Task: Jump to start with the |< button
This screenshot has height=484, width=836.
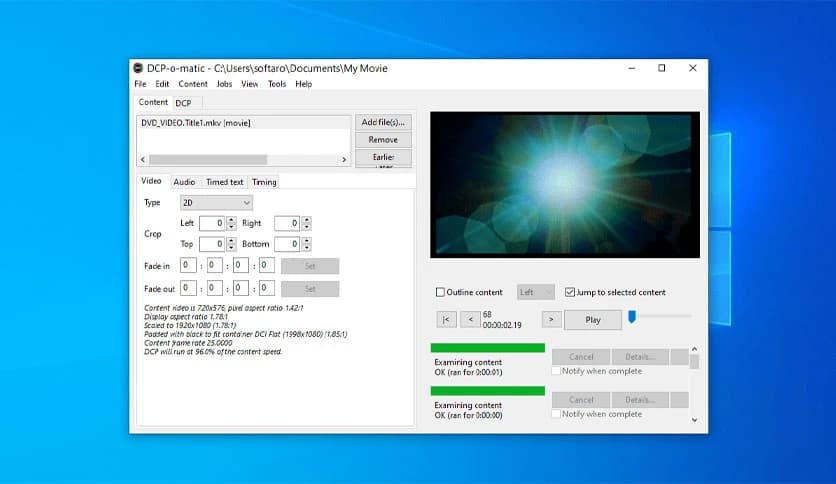Action: [447, 320]
